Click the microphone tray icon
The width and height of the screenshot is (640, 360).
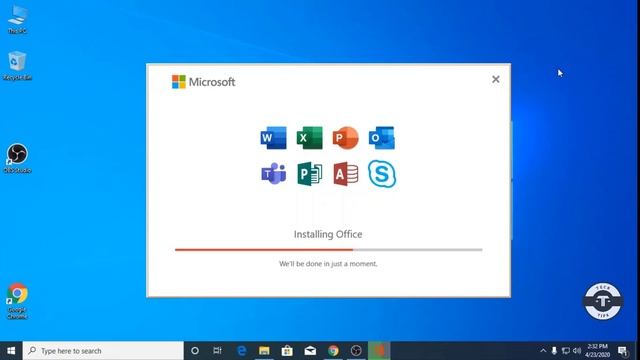tap(554, 351)
